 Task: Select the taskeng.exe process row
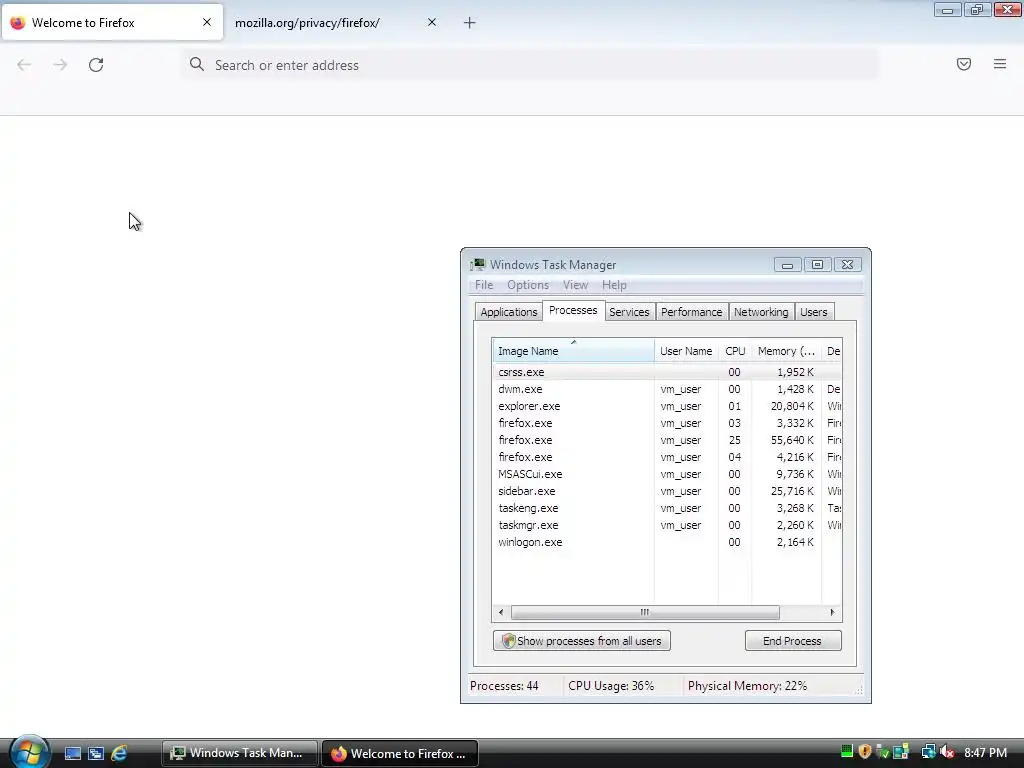(667, 507)
